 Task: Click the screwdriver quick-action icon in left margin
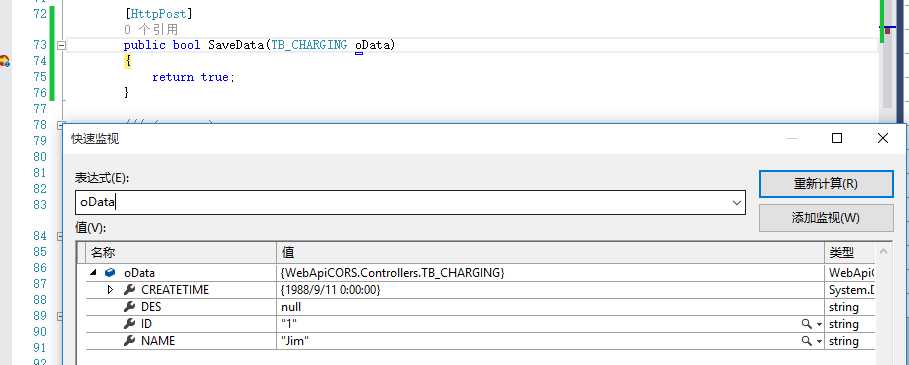point(5,60)
